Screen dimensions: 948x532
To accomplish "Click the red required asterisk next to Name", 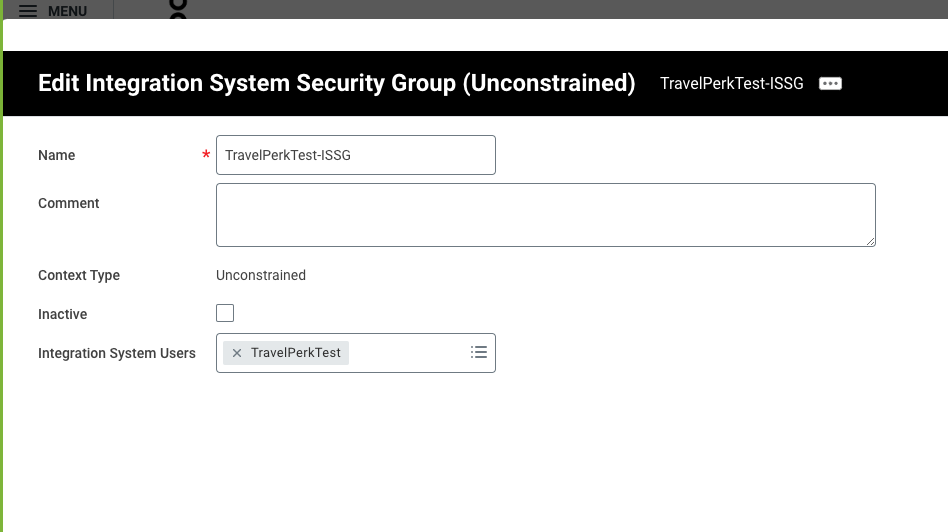I will 206,155.
